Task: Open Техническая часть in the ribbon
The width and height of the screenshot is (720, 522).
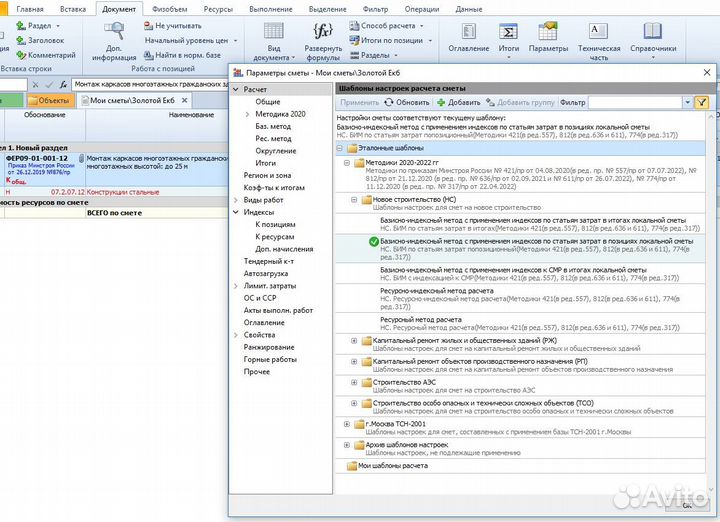Action: pos(599,37)
